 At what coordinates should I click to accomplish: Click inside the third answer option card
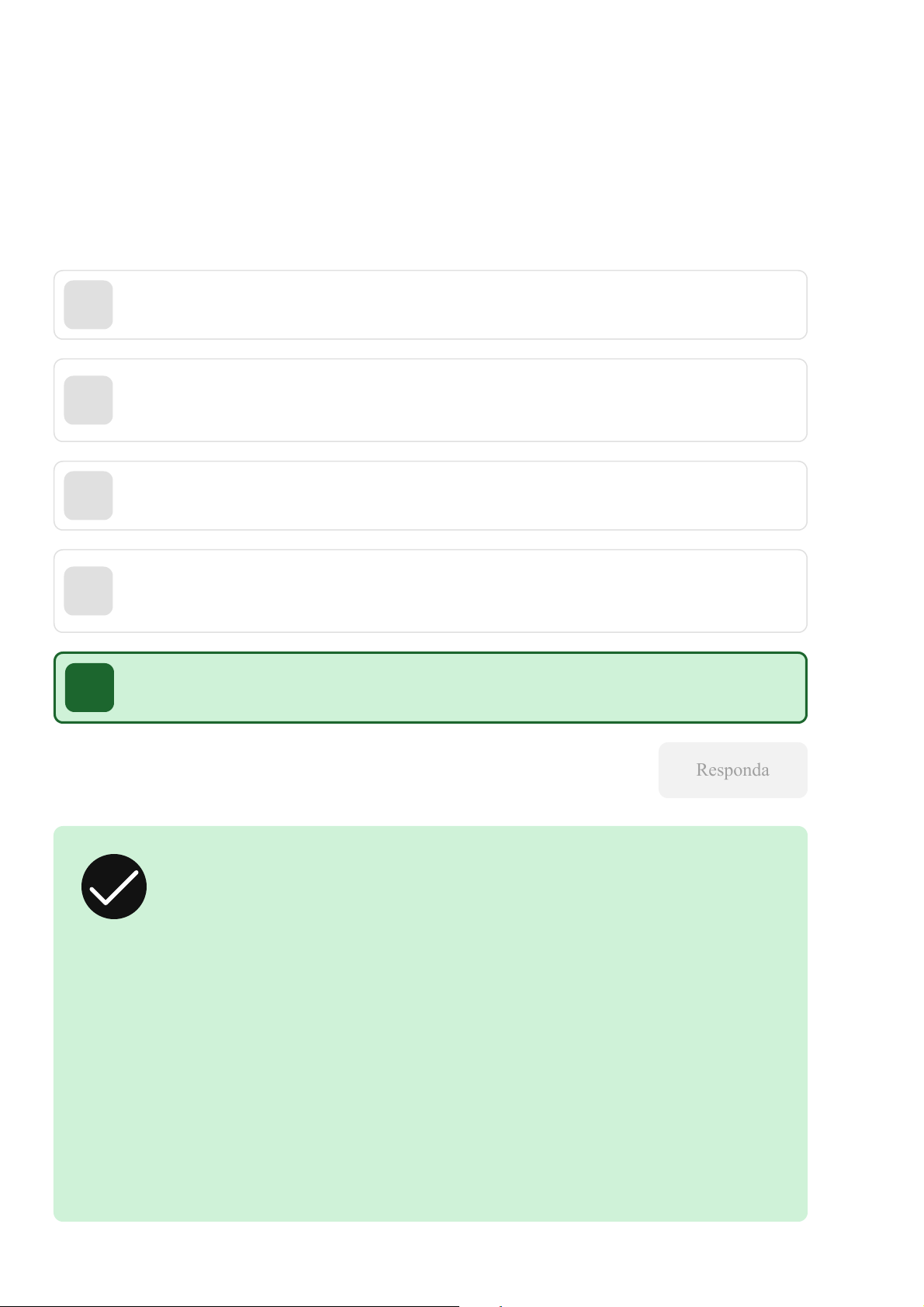tap(458, 496)
